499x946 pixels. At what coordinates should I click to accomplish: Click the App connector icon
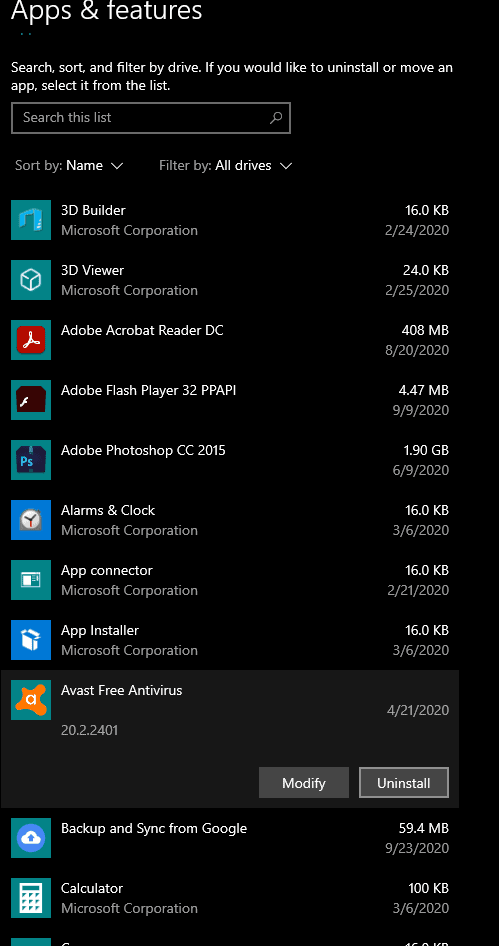coord(31,580)
